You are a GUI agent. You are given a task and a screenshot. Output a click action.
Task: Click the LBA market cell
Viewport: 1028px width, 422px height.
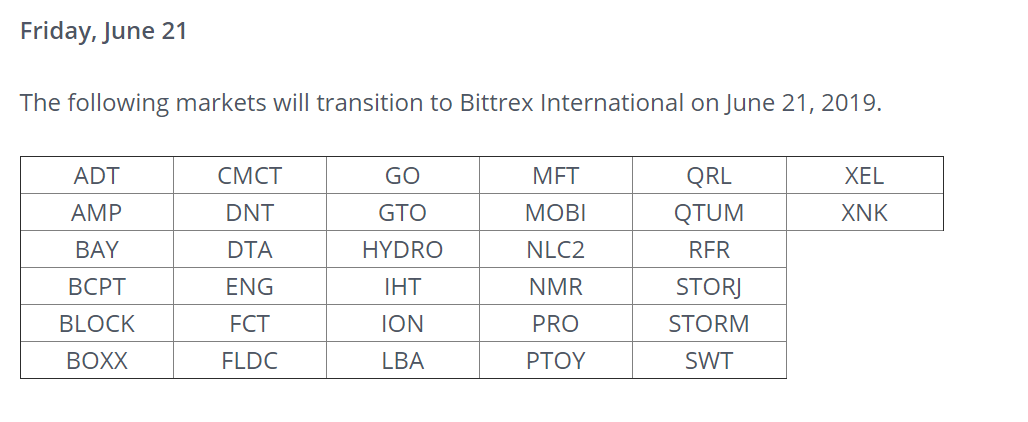click(403, 360)
